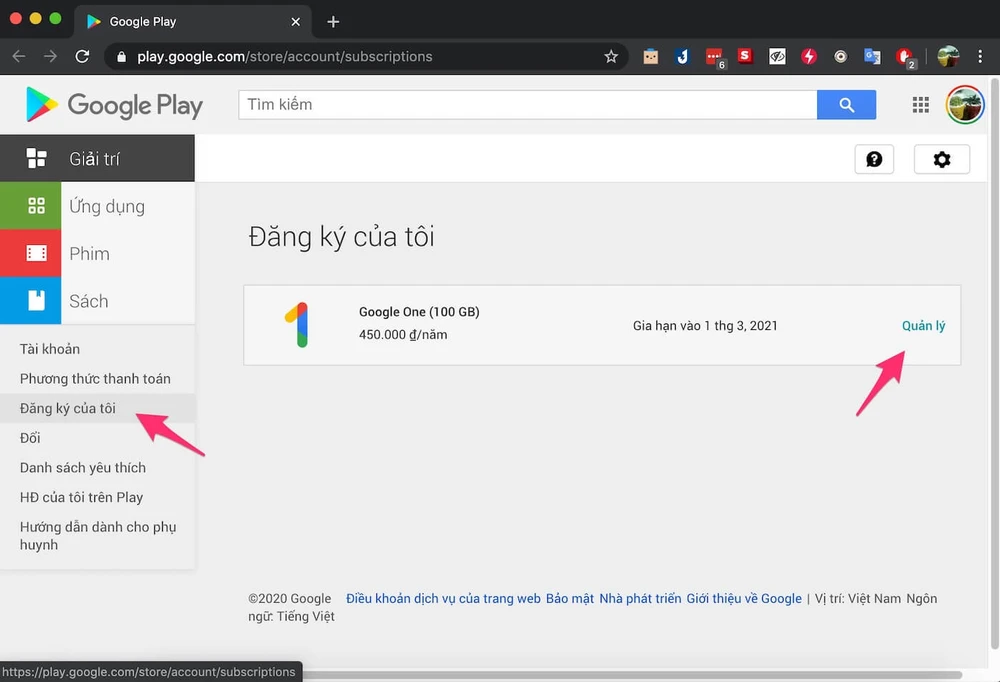Open the Bảo mật footer link
The height and width of the screenshot is (682, 1000).
569,598
